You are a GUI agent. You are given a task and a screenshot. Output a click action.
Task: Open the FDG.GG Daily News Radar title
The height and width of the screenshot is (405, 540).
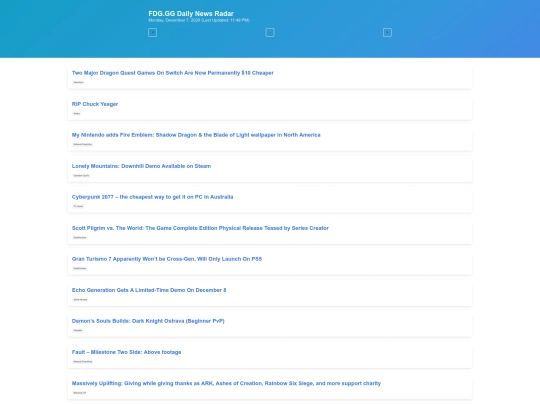(191, 13)
